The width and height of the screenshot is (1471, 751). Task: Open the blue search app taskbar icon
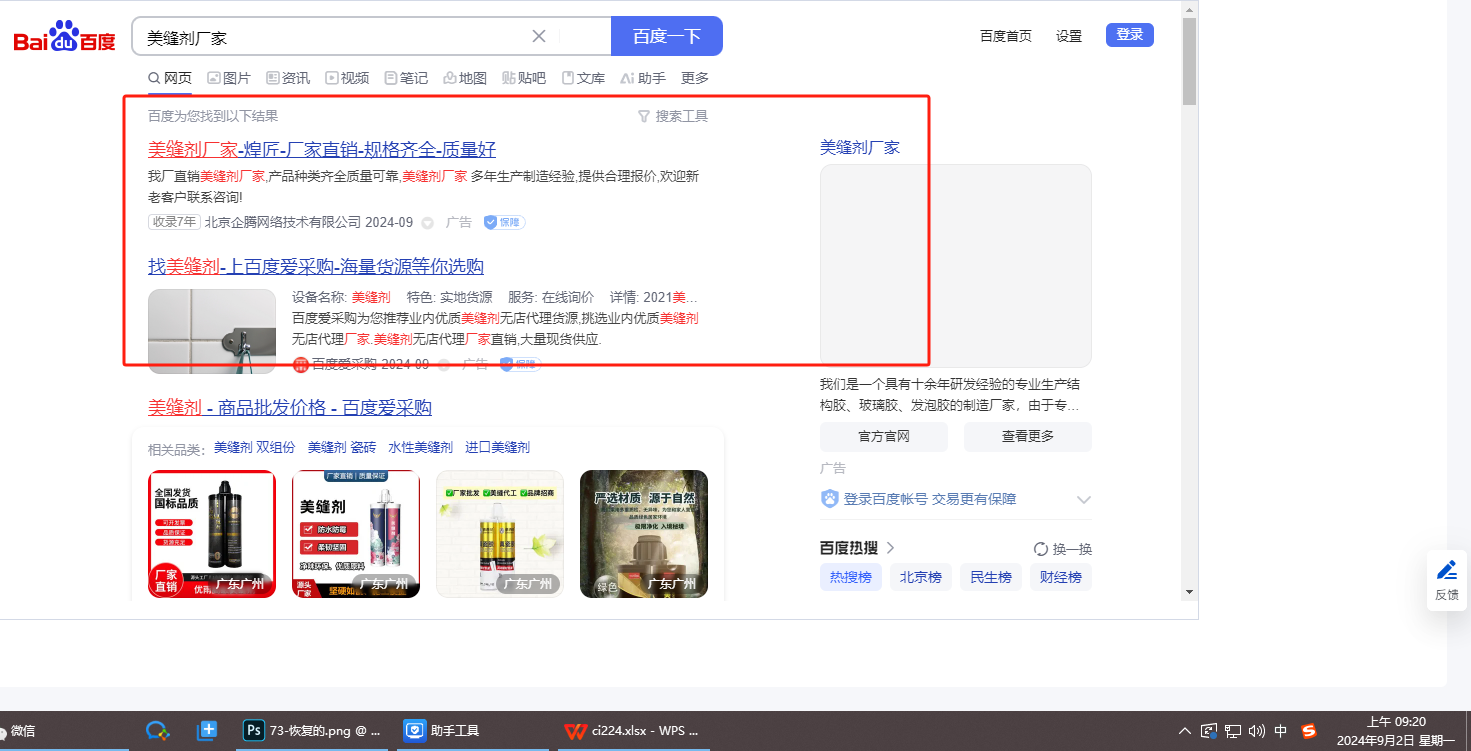pyautogui.click(x=157, y=731)
